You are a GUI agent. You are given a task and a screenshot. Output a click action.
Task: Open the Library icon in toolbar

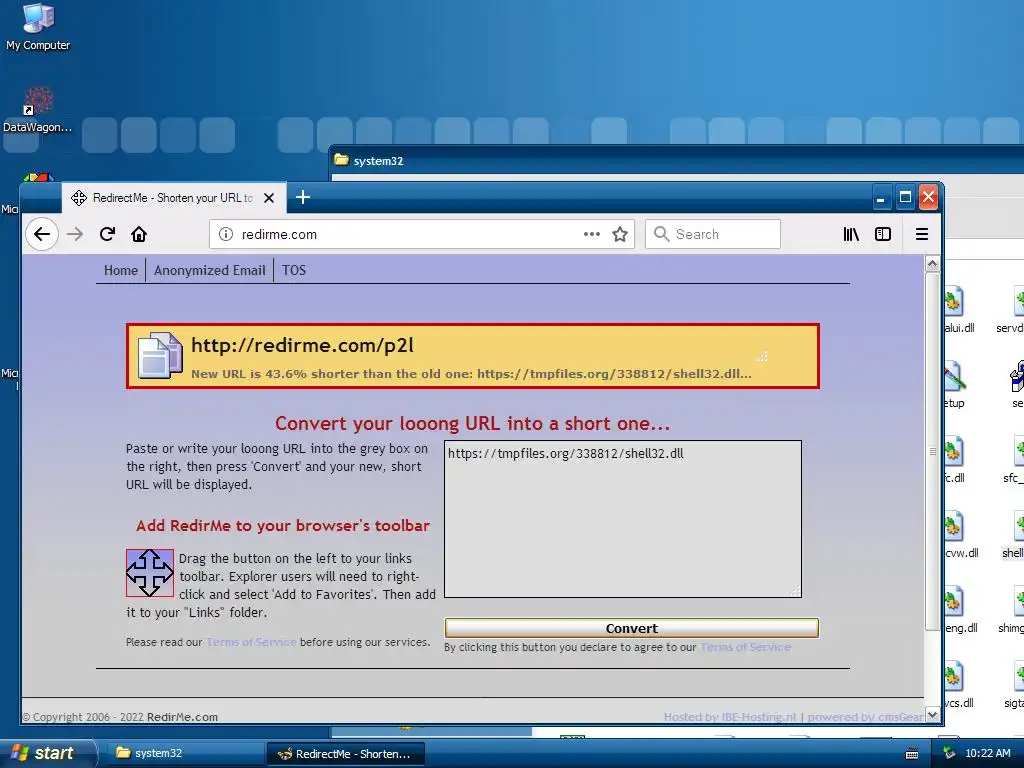click(x=851, y=234)
